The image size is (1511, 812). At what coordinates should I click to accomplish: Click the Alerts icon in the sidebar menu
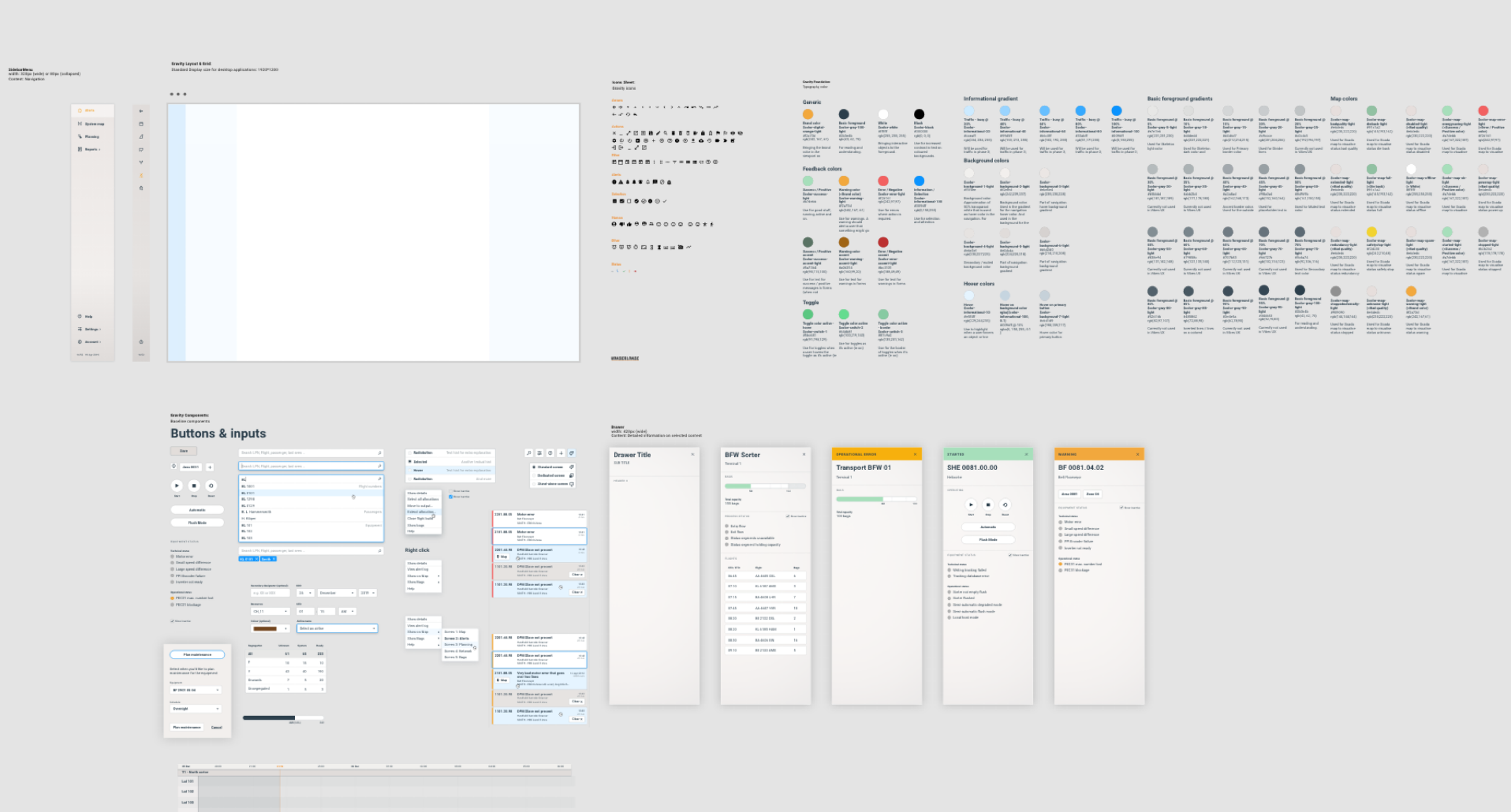(80, 111)
